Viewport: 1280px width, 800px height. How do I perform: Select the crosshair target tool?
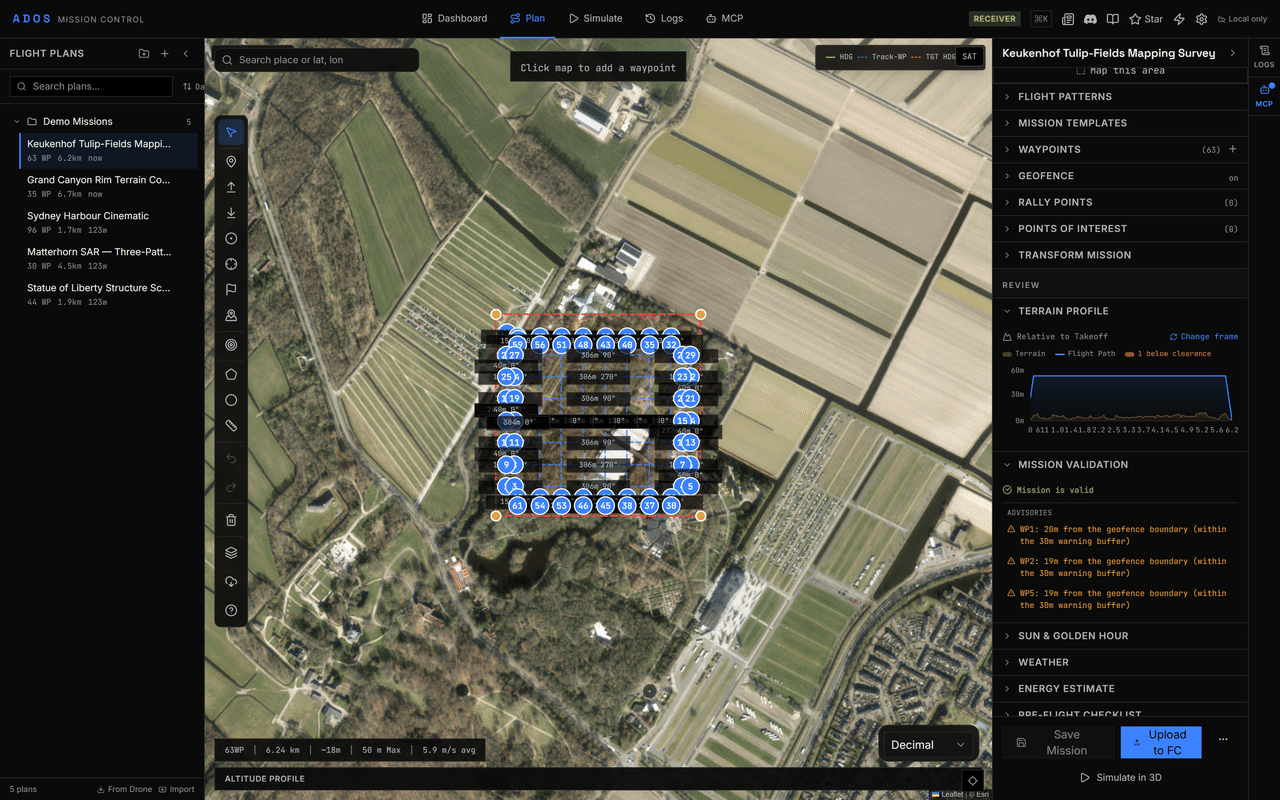coord(231,264)
